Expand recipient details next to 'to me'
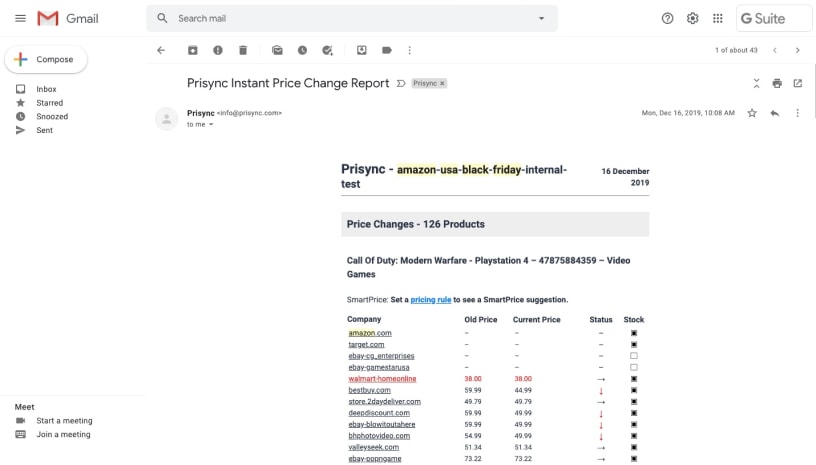 pyautogui.click(x=211, y=125)
